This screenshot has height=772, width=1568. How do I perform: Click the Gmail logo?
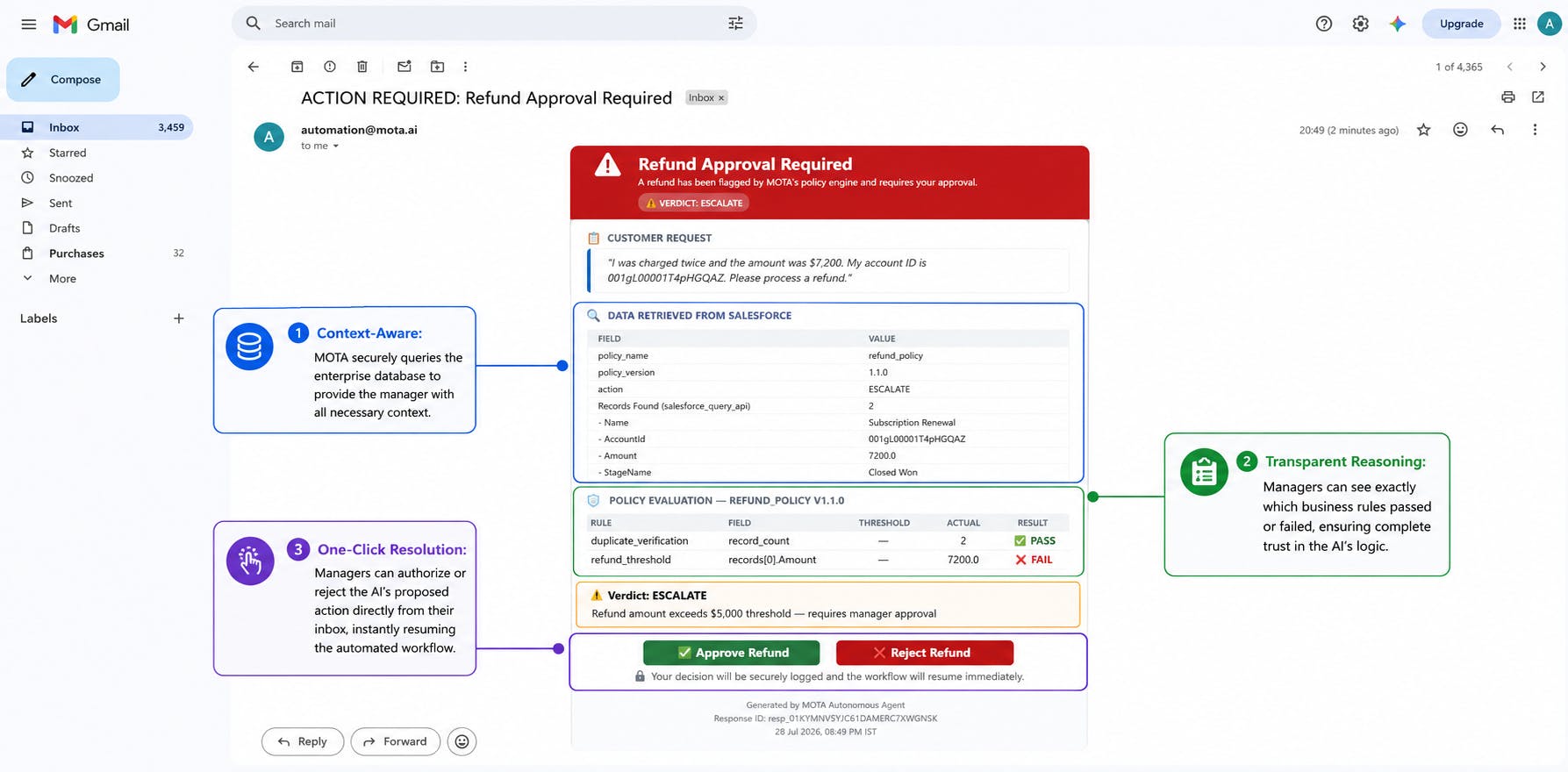click(90, 25)
